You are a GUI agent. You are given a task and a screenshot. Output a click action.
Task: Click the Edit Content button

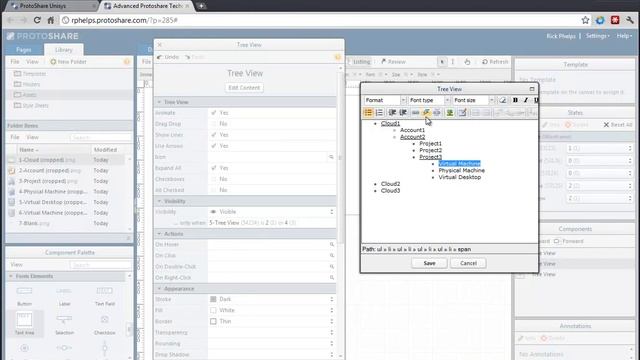tap(244, 88)
